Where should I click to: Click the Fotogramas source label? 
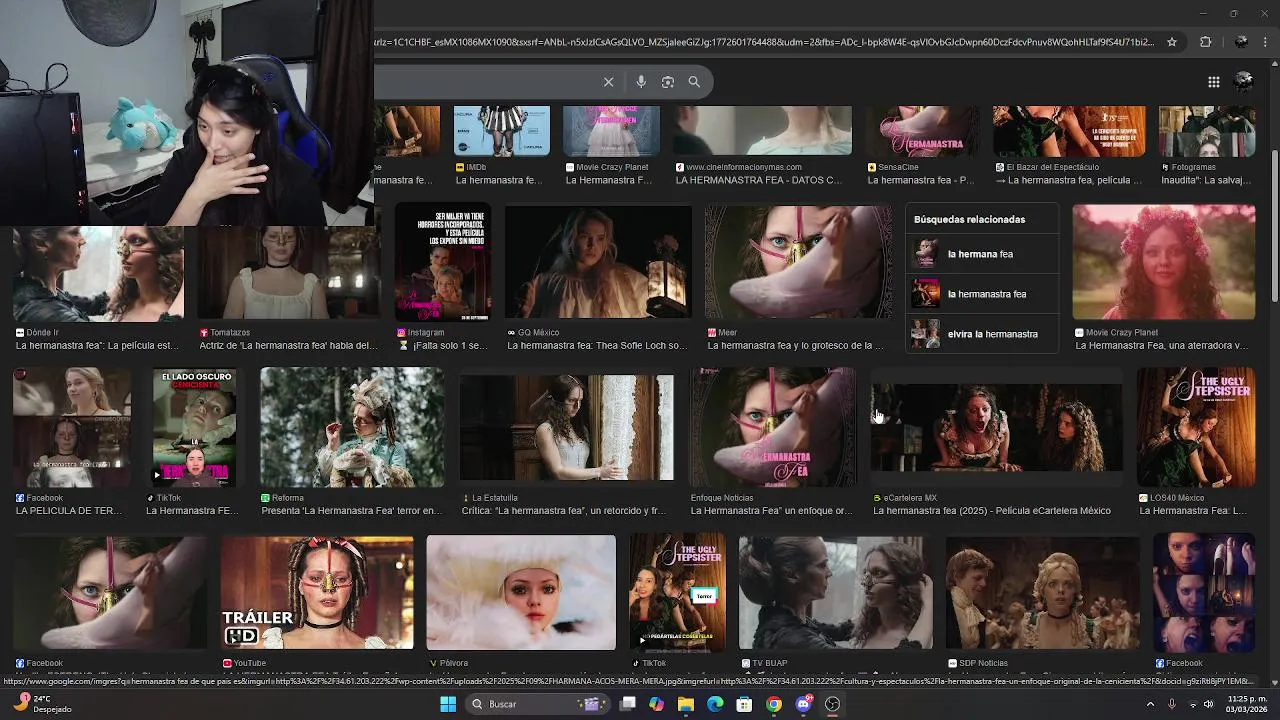[x=1188, y=167]
